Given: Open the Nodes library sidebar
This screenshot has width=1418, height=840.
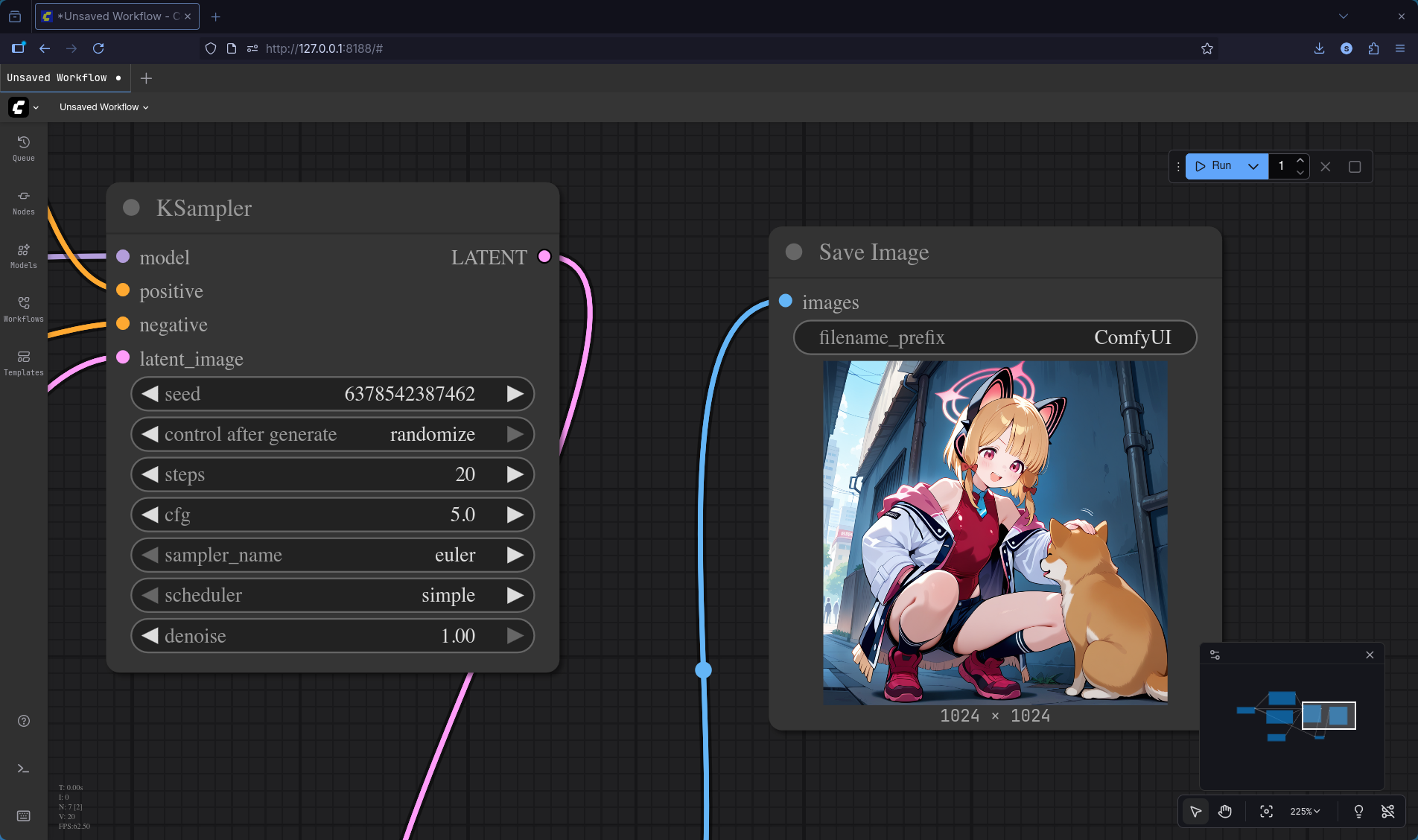Looking at the screenshot, I should pos(23,201).
